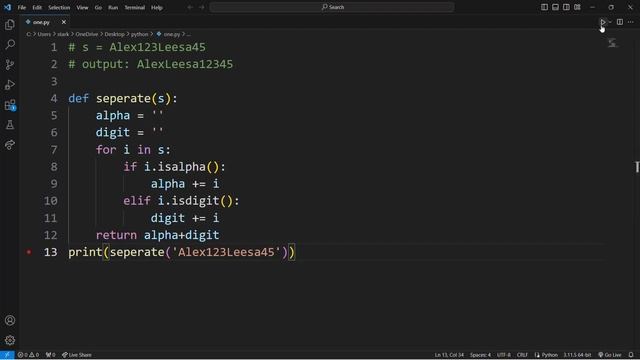Change encoding via UTF-8 status item
This screenshot has height=360, width=640.
click(504, 355)
